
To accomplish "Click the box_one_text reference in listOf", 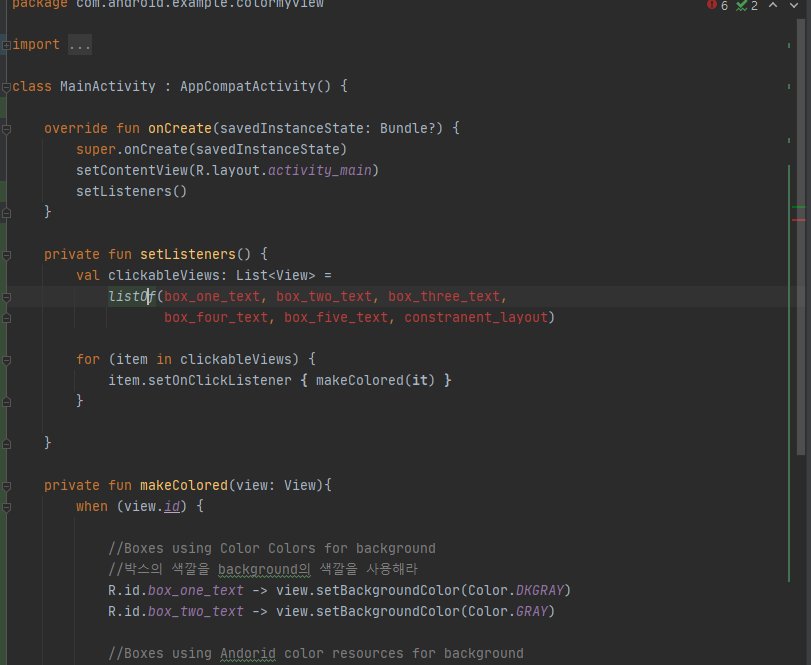I will pyautogui.click(x=212, y=296).
